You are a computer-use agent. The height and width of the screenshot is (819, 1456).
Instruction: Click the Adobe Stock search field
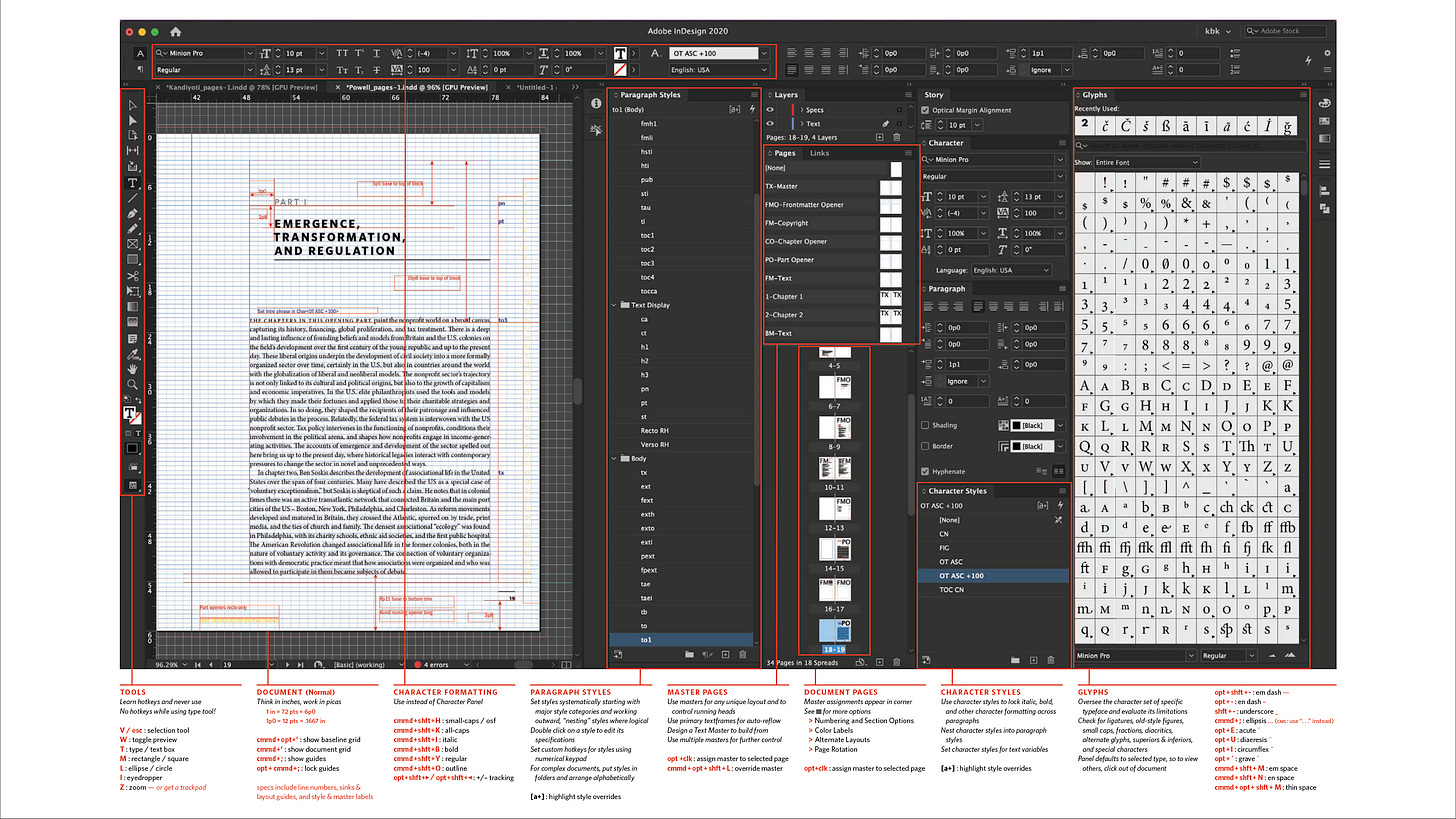(1285, 31)
